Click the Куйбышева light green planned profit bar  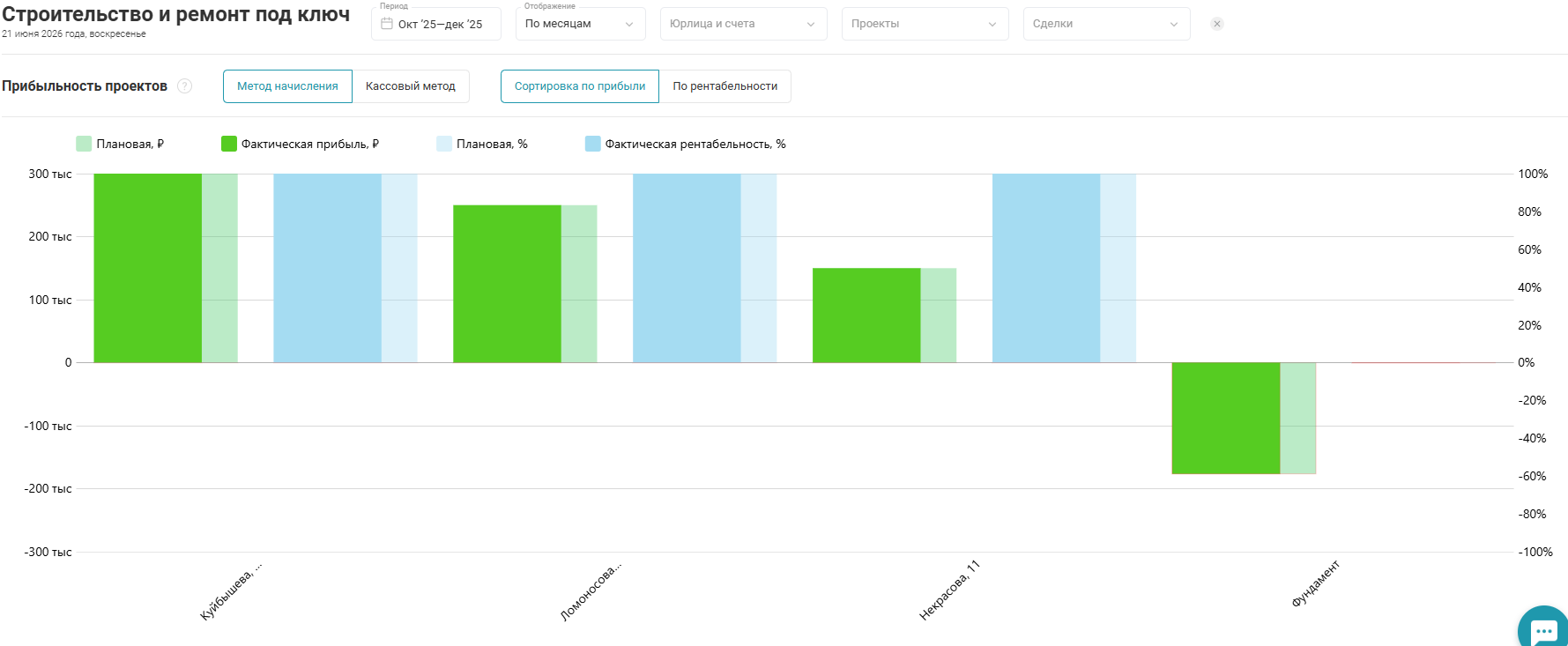tap(220, 268)
